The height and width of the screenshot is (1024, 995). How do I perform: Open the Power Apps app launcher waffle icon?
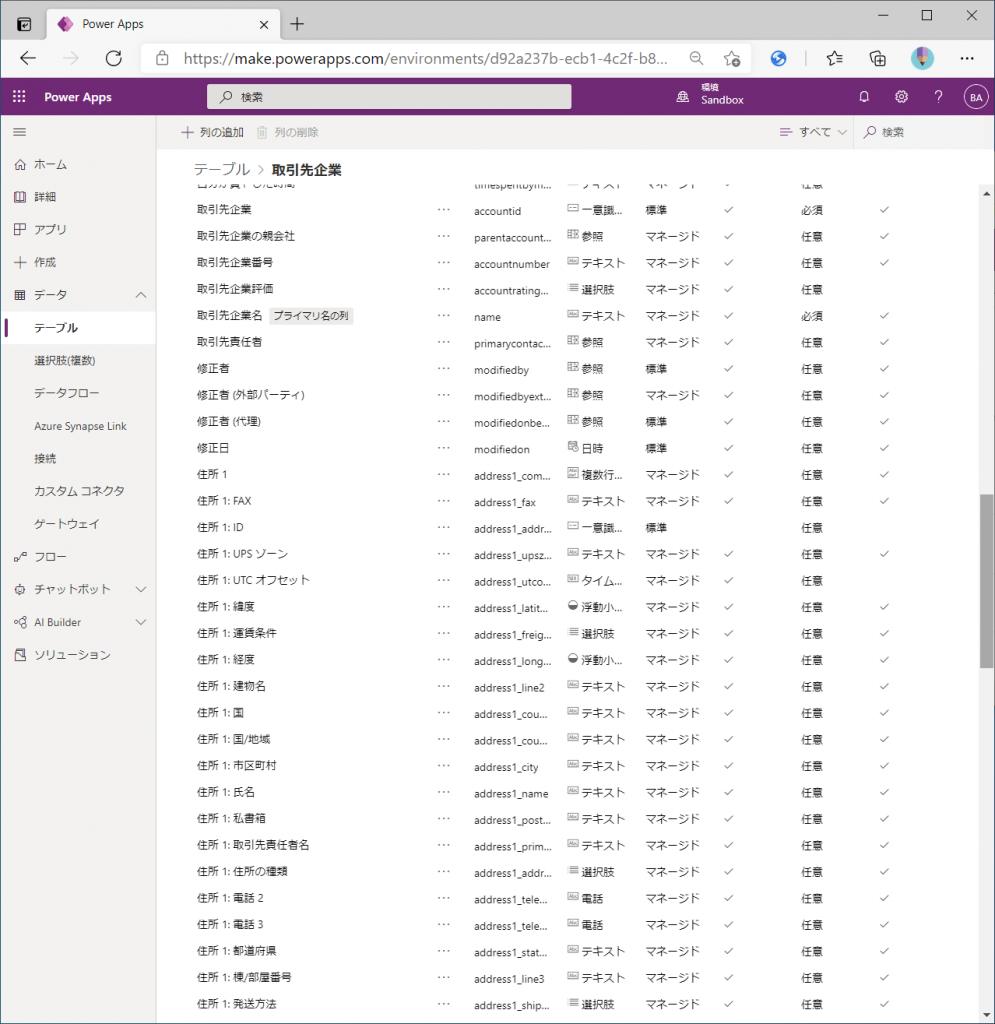pos(19,97)
